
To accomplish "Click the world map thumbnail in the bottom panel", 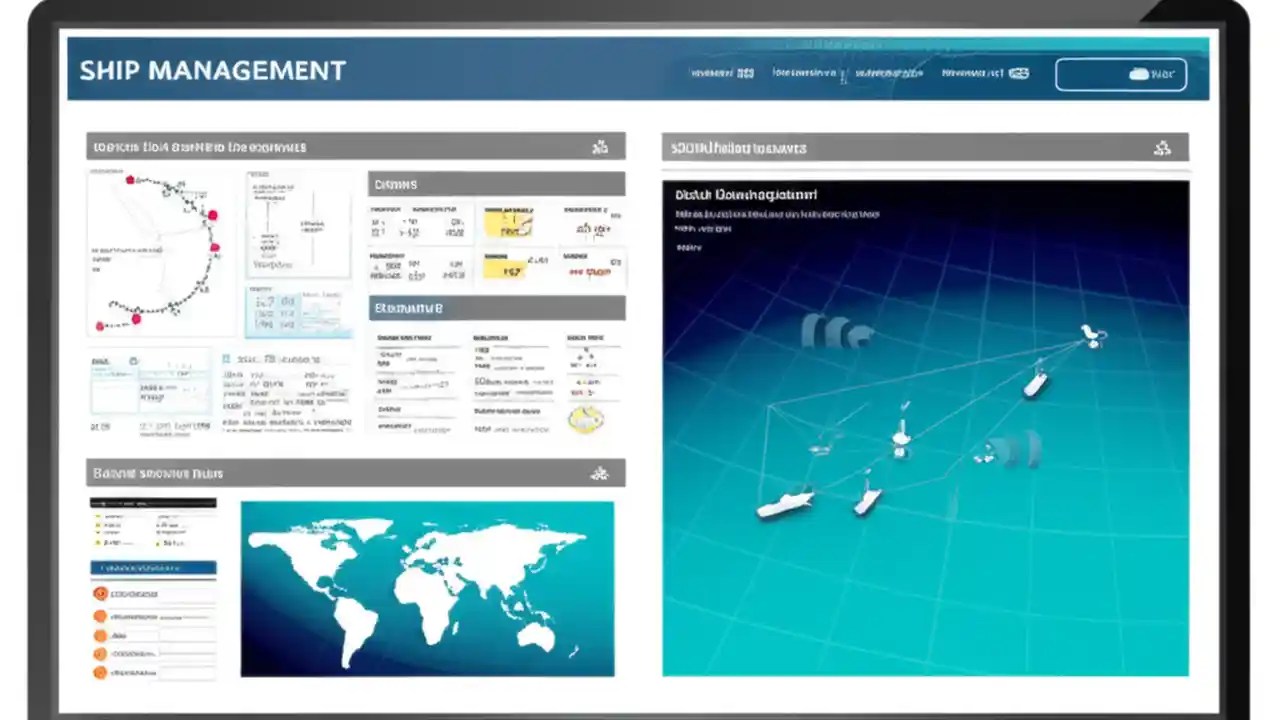I will [427, 588].
